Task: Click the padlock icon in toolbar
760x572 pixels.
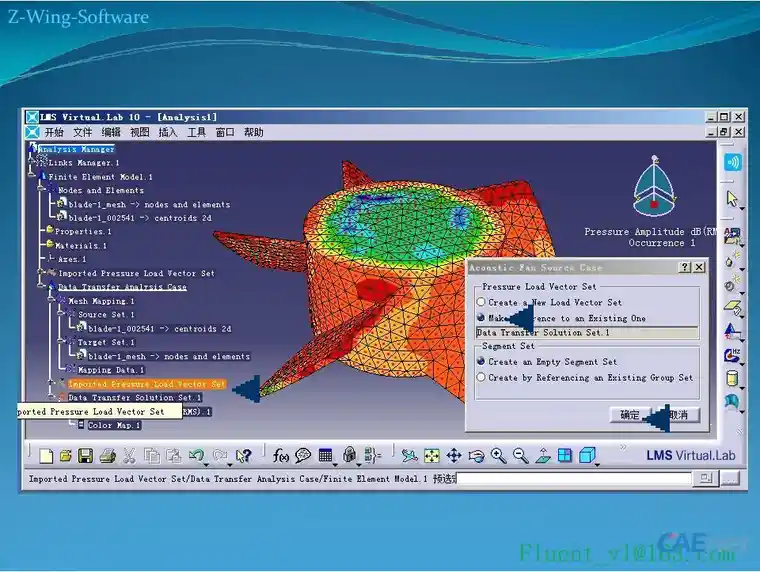Action: 349,455
